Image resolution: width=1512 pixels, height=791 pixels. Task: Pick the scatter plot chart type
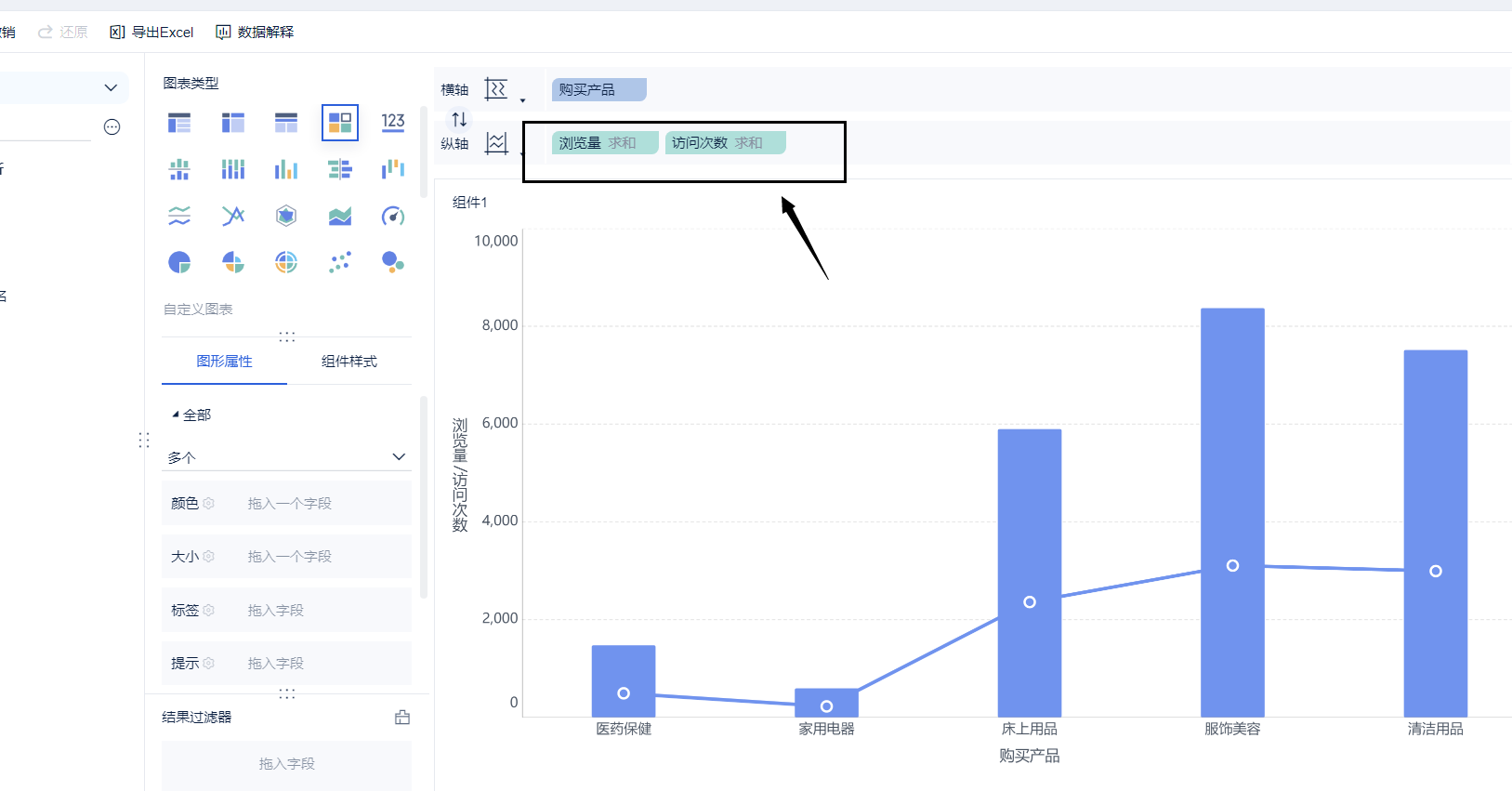[x=340, y=262]
